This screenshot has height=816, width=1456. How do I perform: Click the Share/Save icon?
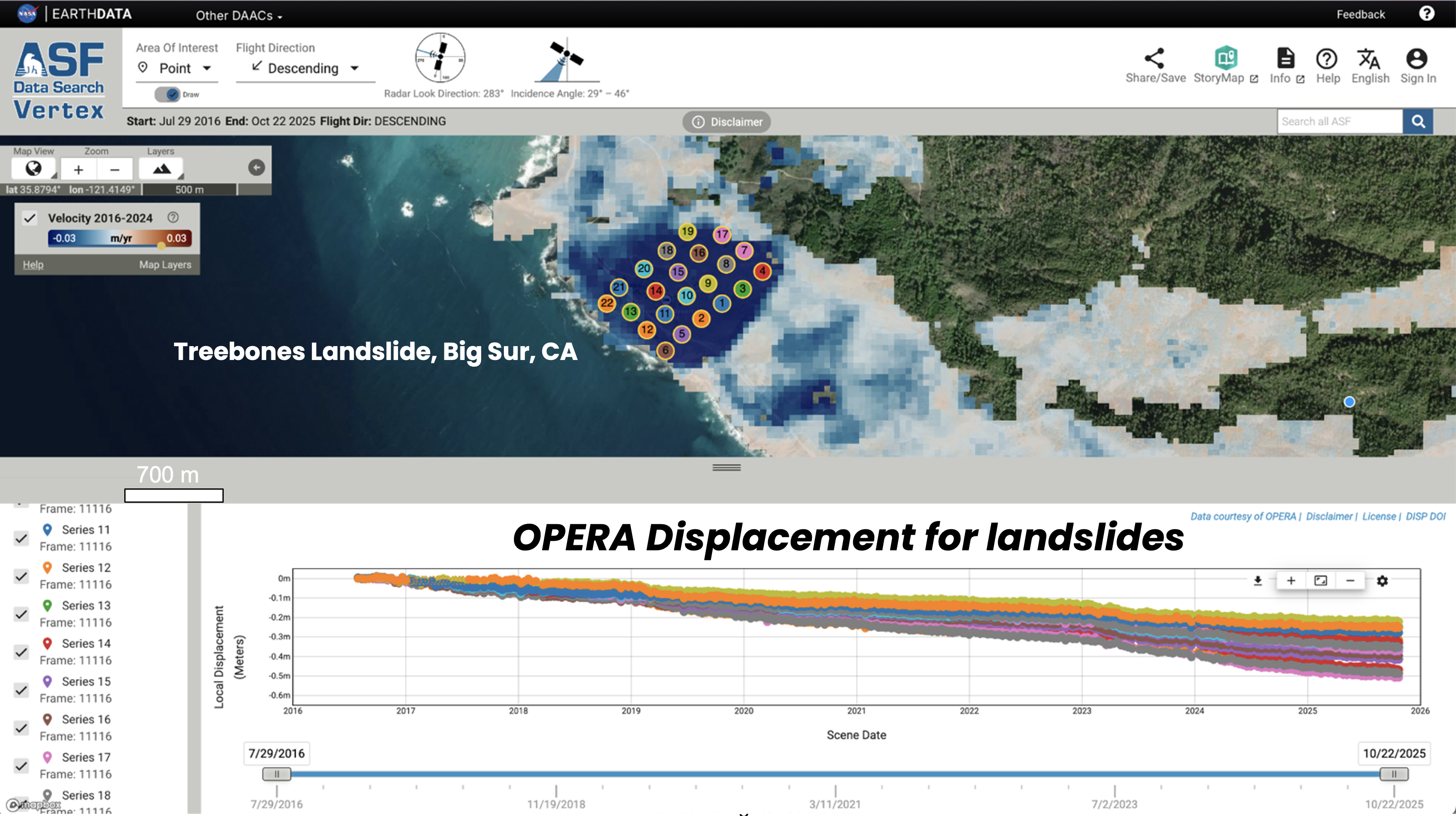pos(1154,58)
